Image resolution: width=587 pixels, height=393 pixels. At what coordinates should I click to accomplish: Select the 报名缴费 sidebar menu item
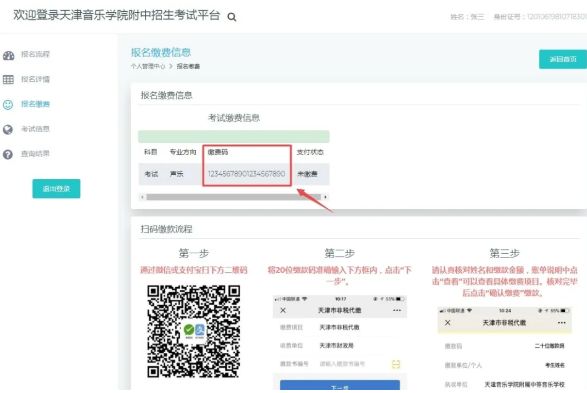pyautogui.click(x=35, y=104)
